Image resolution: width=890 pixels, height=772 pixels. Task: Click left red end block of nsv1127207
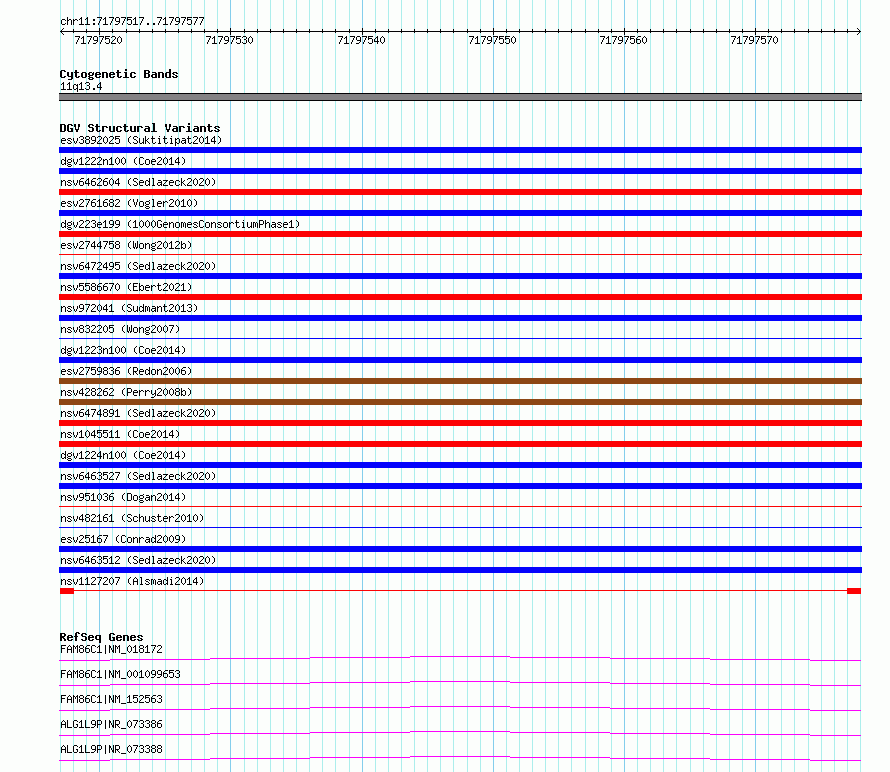(x=67, y=591)
